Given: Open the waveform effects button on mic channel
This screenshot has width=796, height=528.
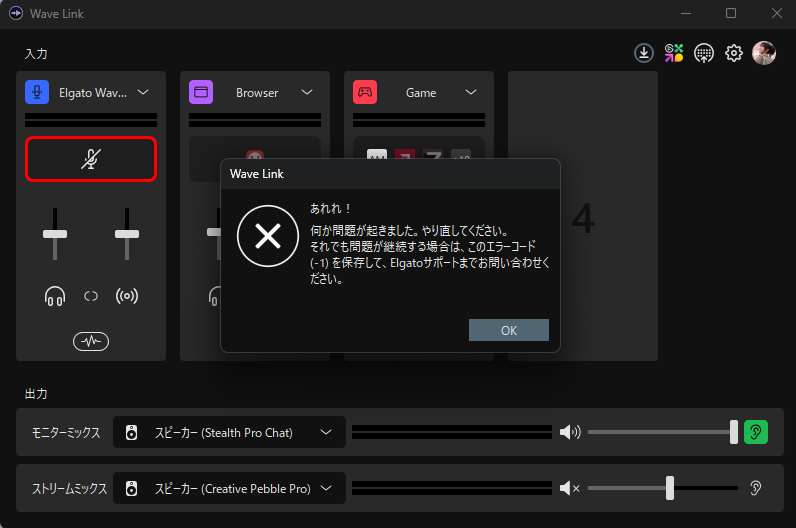Looking at the screenshot, I should click(91, 341).
